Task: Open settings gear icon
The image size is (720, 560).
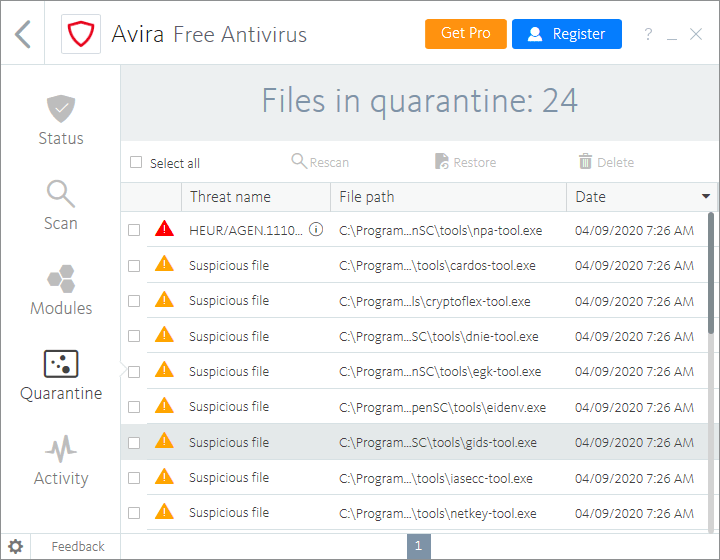Action: point(16,546)
